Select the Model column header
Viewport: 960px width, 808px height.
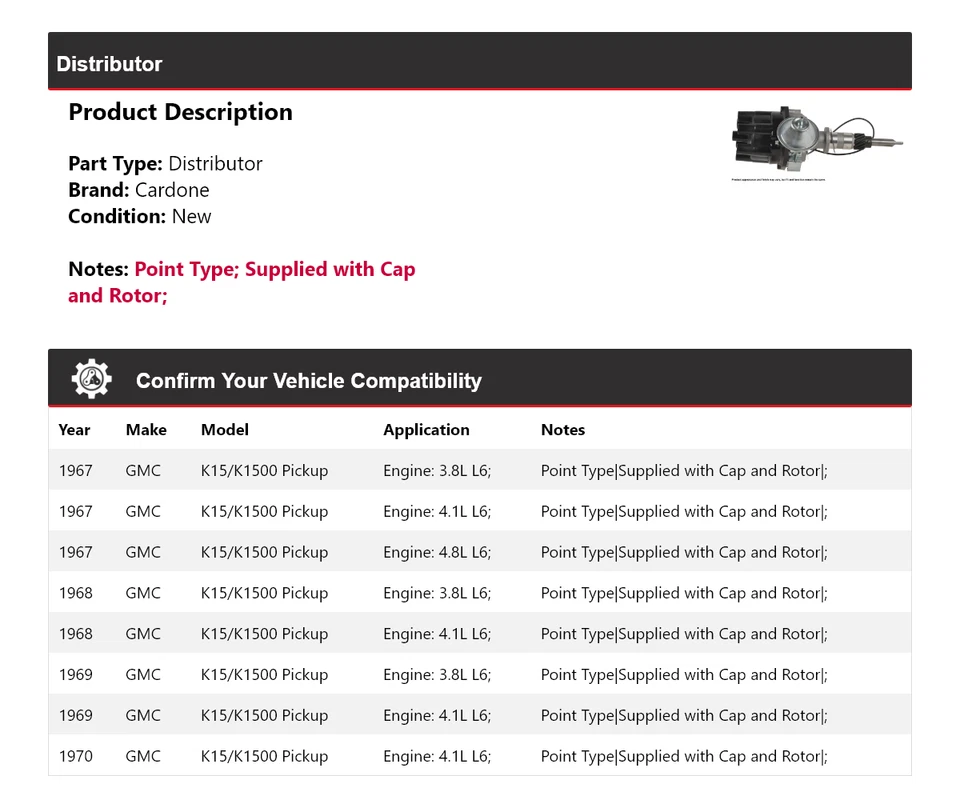(225, 430)
